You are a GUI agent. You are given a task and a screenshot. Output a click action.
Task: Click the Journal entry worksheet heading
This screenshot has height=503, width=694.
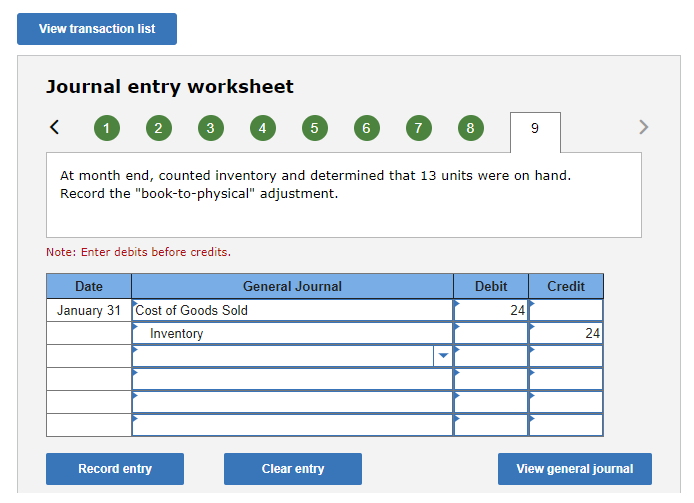[x=170, y=87]
